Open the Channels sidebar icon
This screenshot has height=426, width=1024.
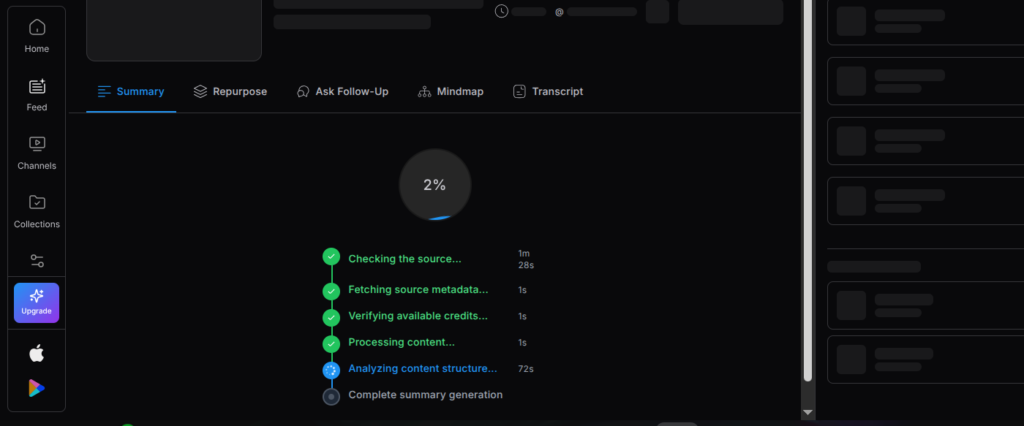click(x=37, y=144)
